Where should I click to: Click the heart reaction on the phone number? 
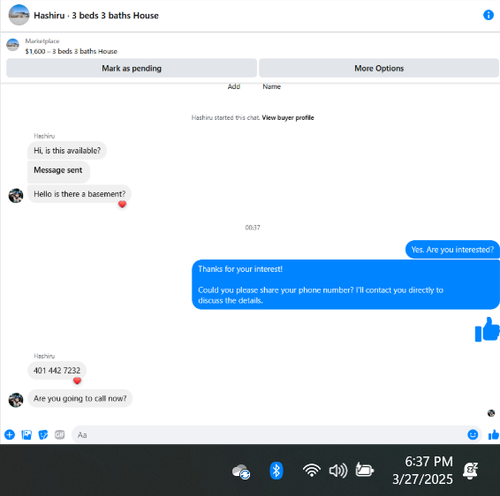77,381
